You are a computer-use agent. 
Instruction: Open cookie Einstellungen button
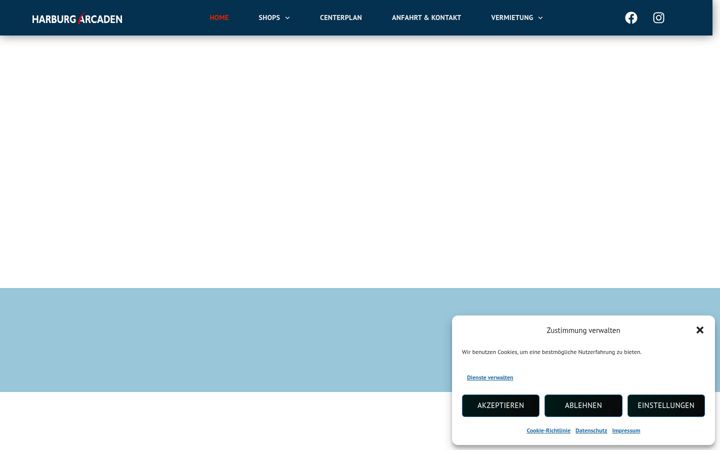pos(666,405)
